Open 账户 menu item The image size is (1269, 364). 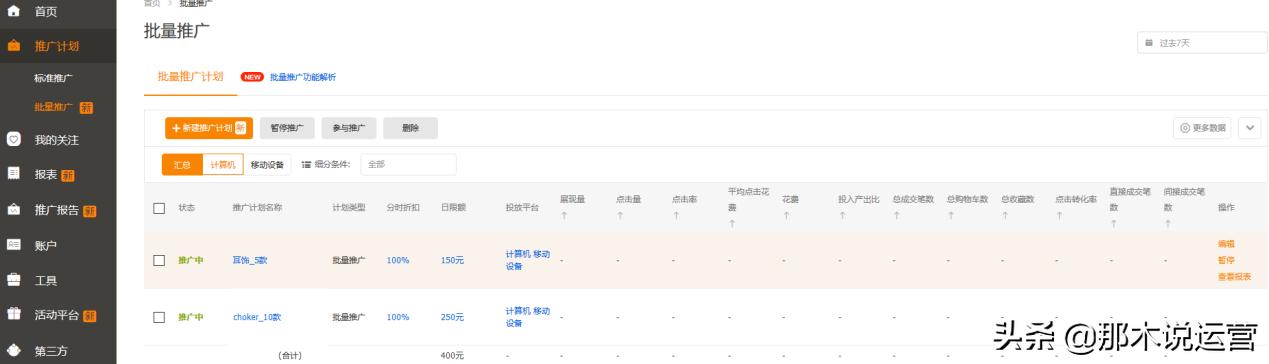point(46,245)
